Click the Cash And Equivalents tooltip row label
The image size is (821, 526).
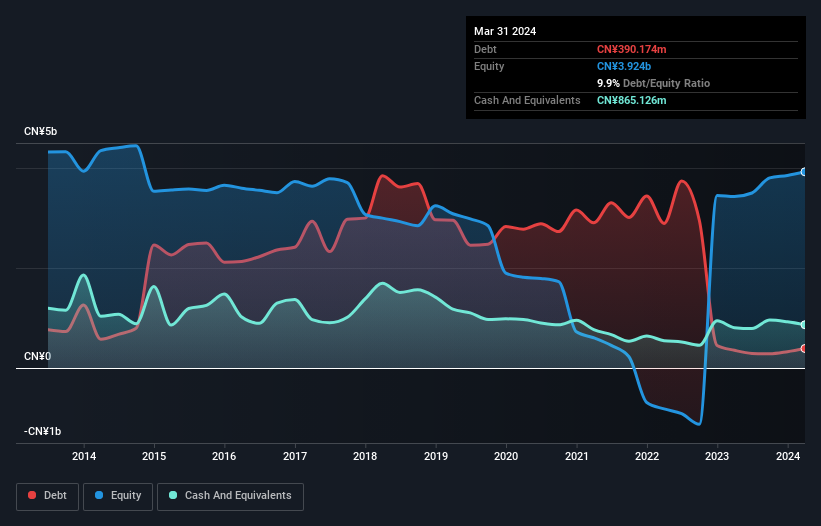pos(527,100)
